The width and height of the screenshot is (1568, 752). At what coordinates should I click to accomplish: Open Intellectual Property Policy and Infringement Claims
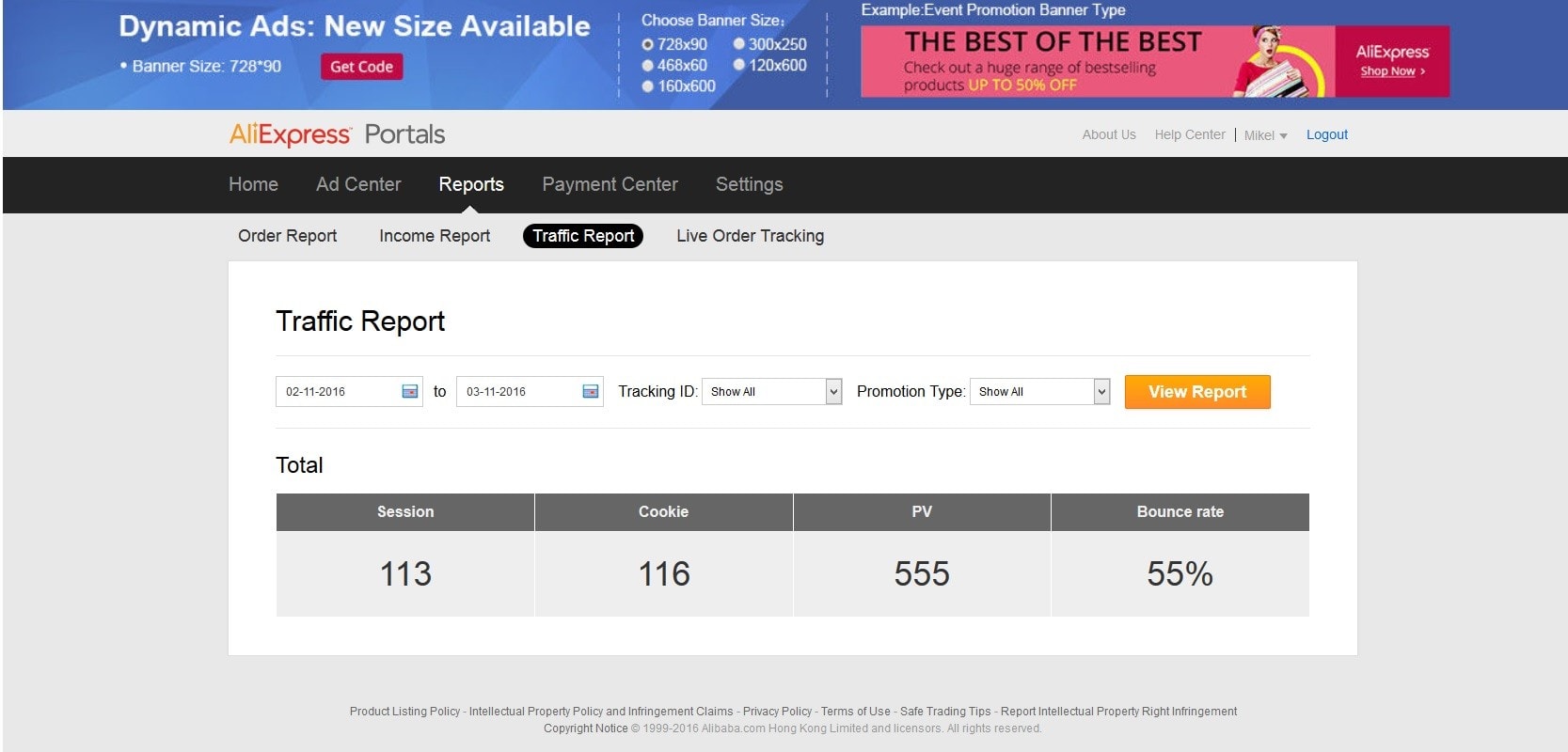click(601, 712)
